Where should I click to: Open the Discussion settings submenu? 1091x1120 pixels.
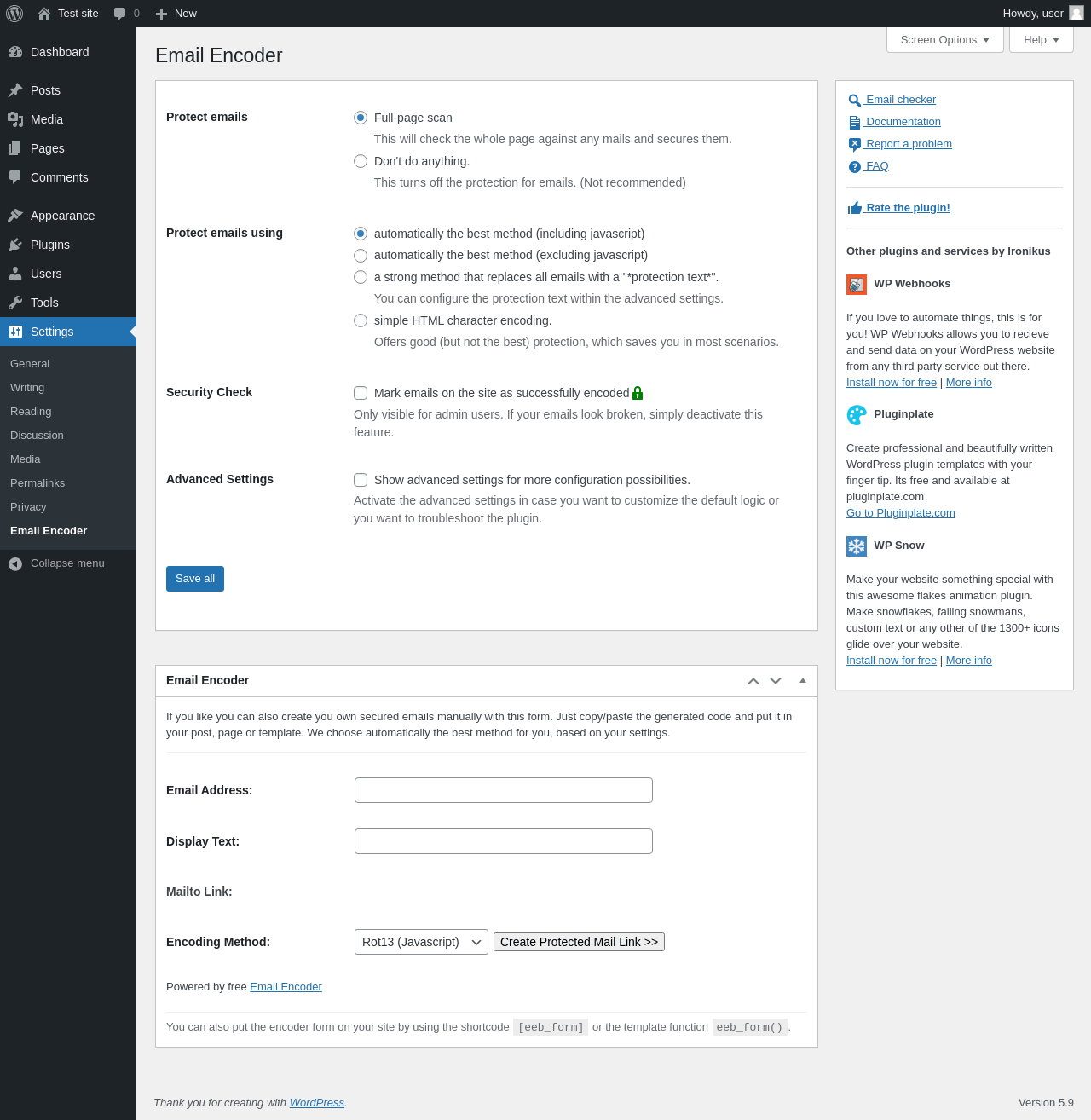pos(37,436)
